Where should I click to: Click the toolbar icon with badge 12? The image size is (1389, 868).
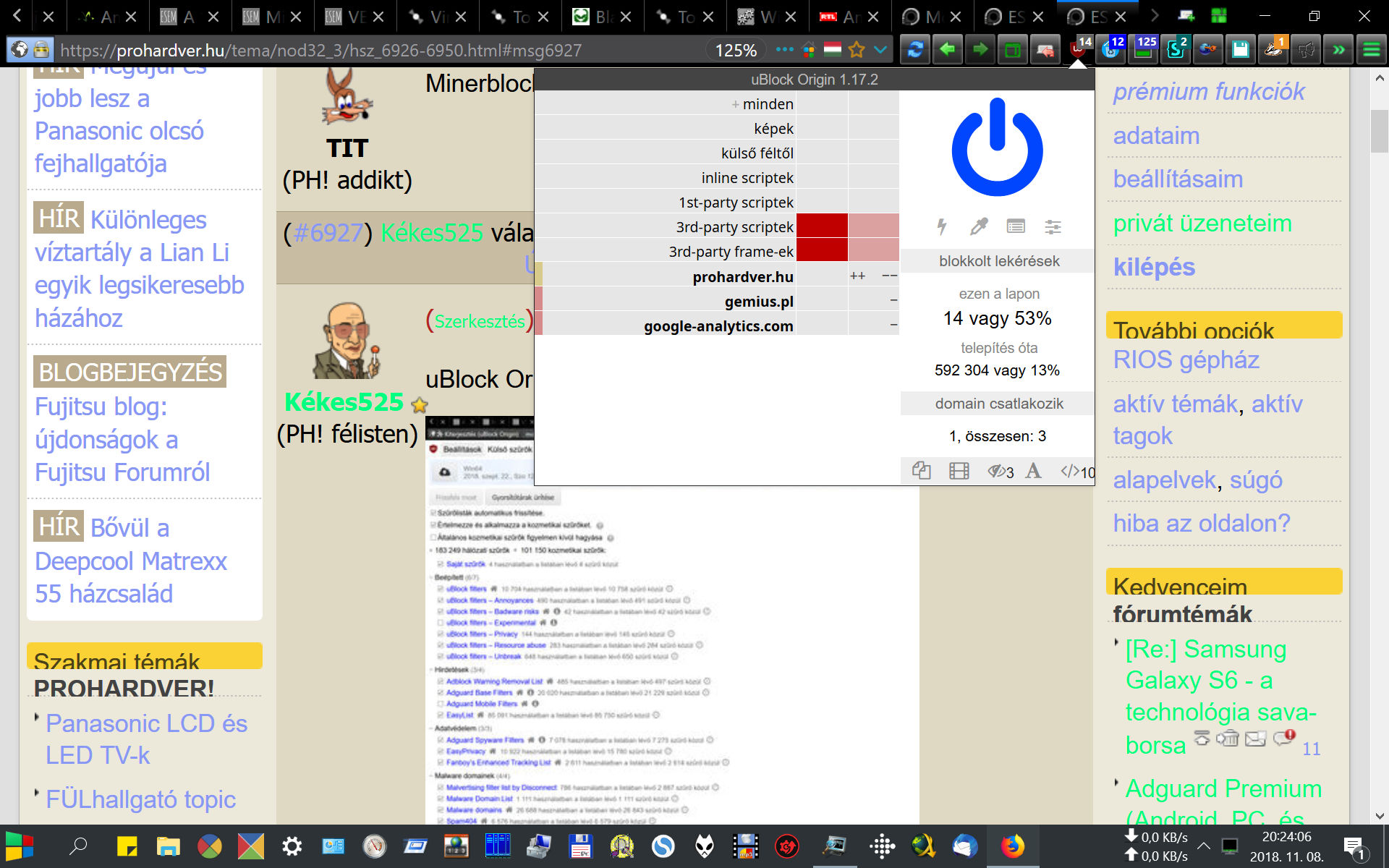tap(1110, 49)
